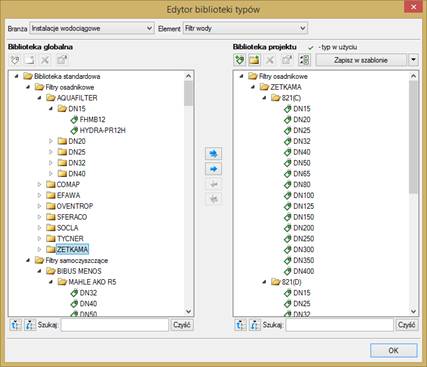Close the Edytor biblioteki typów dialog
427x367 pixels.
(414, 7)
